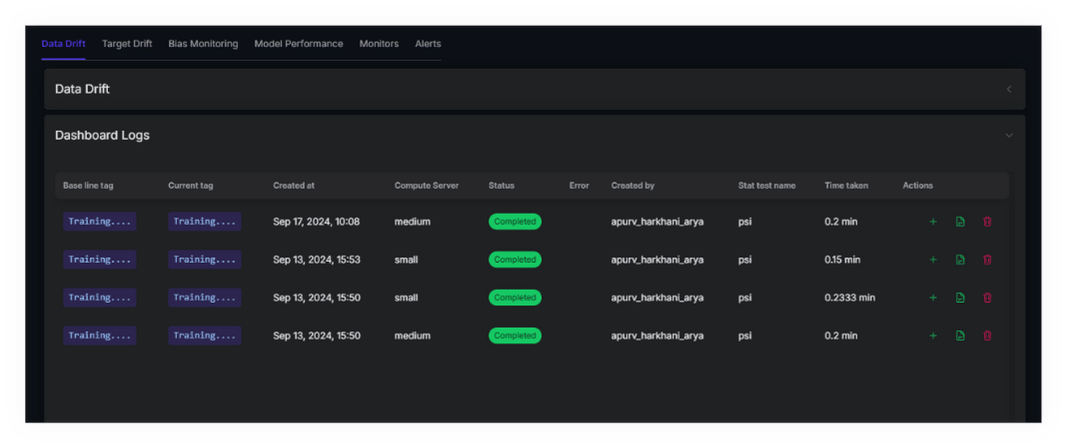Select date Sep 17, 2024, 10:08

coord(316,222)
